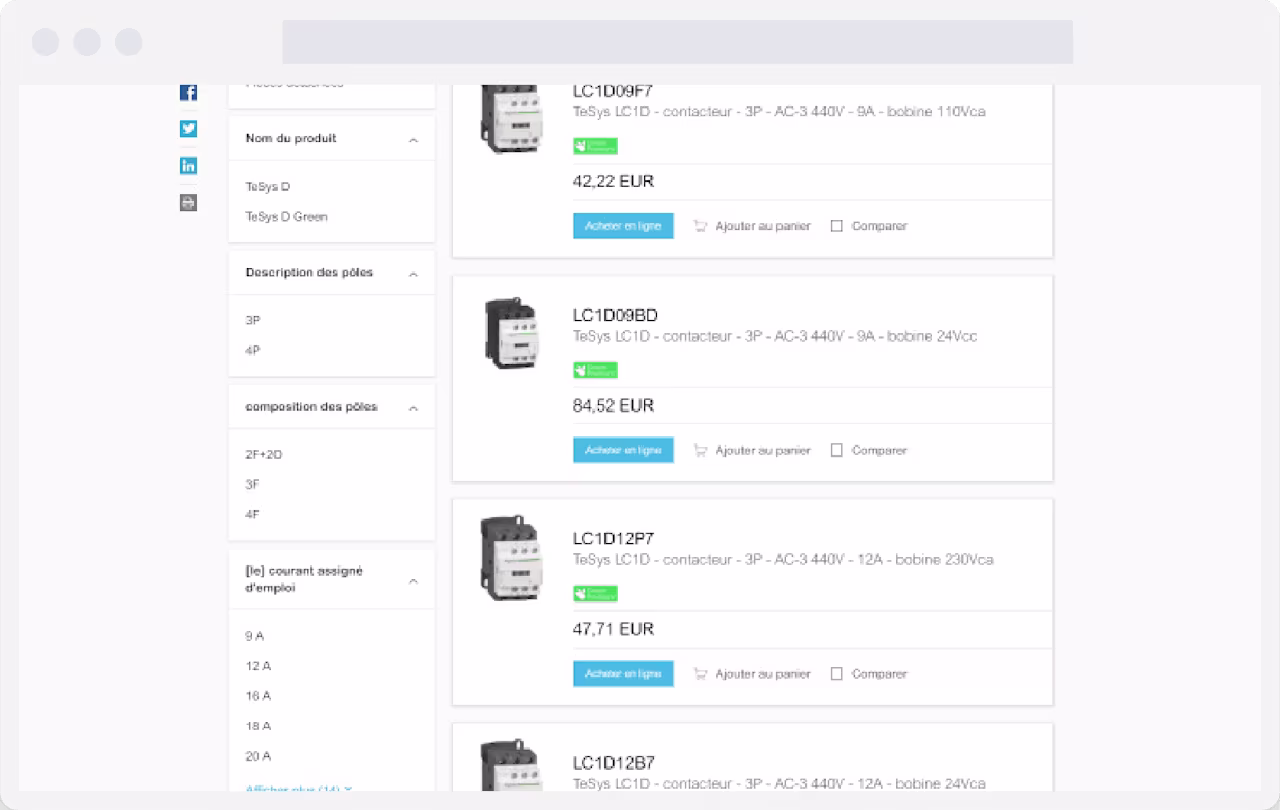Collapse the composition des pôles filter
Image resolution: width=1280 pixels, height=810 pixels.
pos(413,408)
